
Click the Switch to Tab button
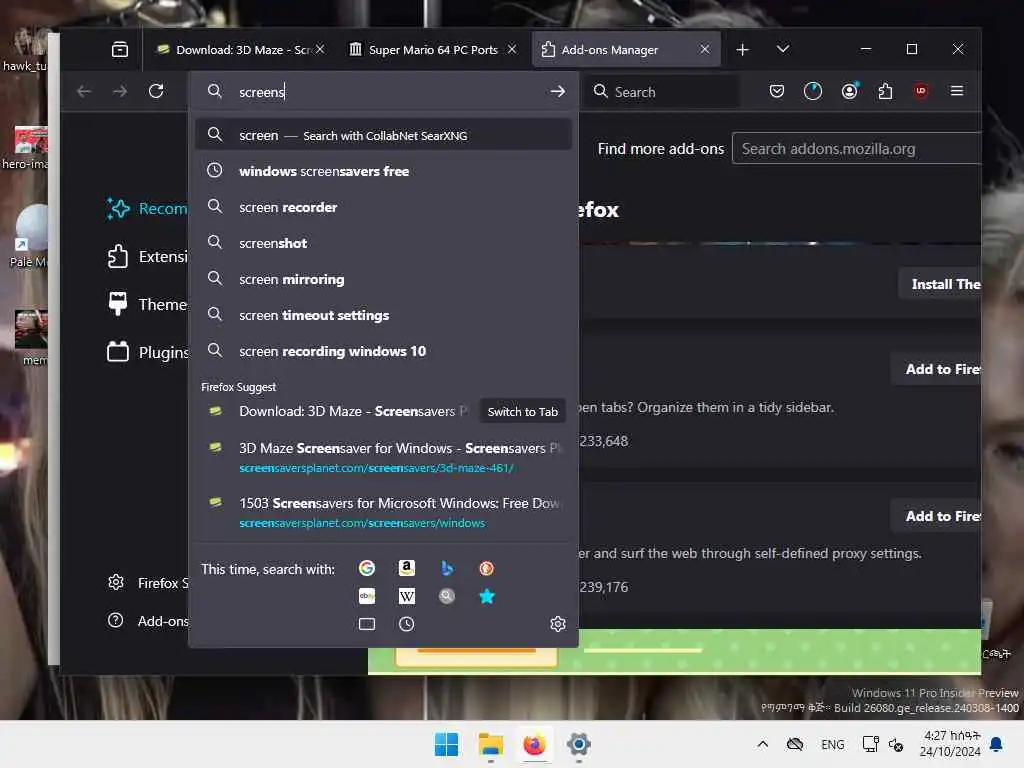click(x=522, y=411)
